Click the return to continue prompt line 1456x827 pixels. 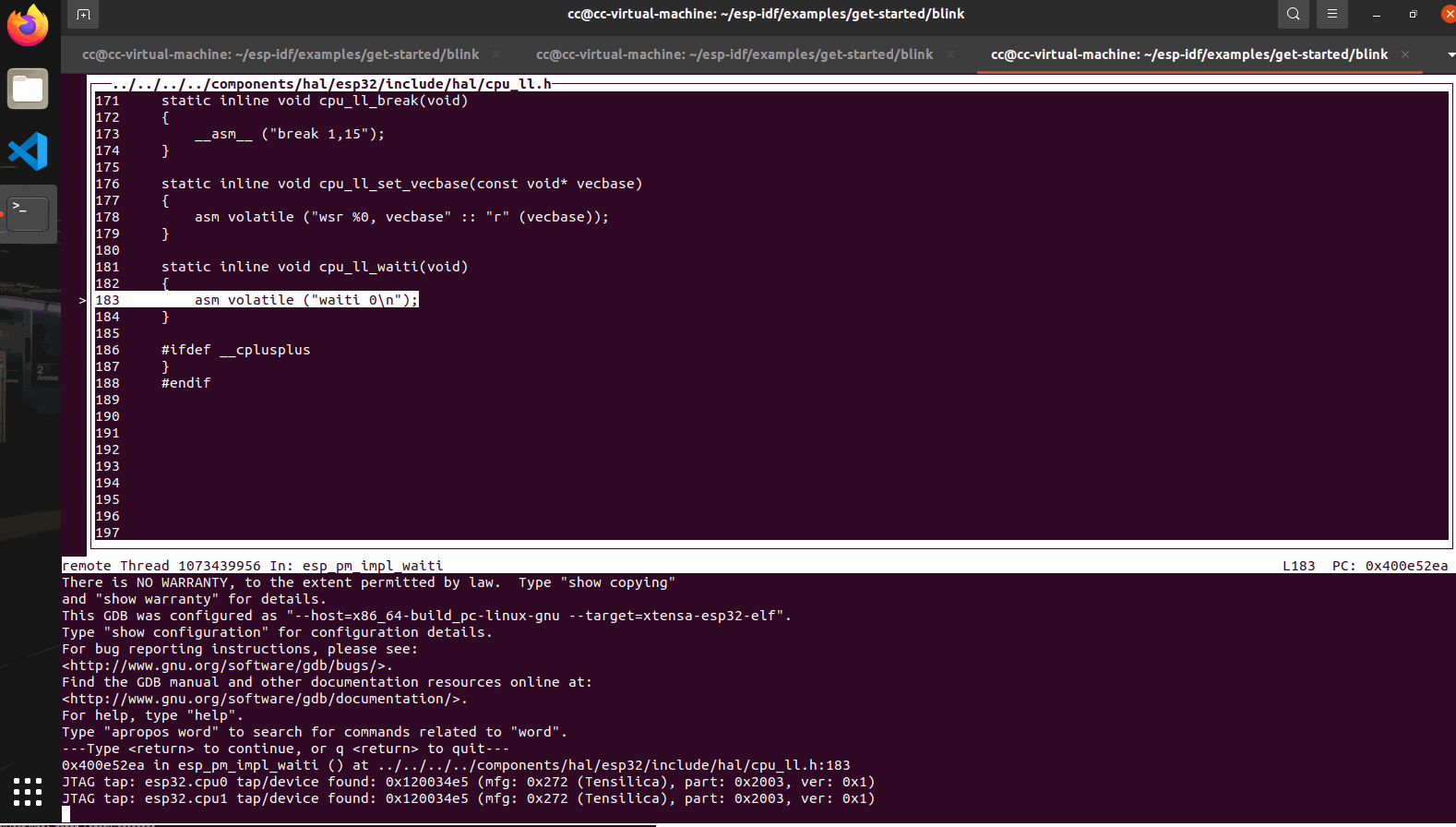pyautogui.click(x=286, y=749)
